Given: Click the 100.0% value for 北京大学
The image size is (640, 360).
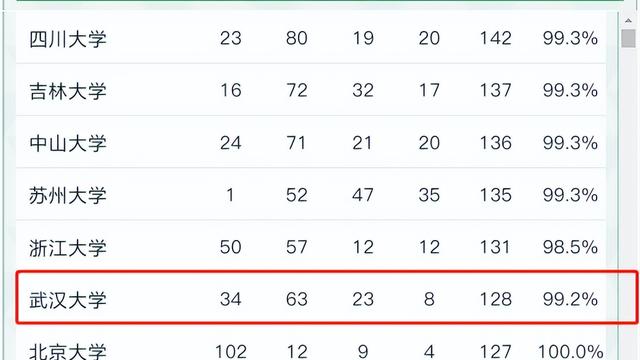Looking at the screenshot, I should coord(570,351).
